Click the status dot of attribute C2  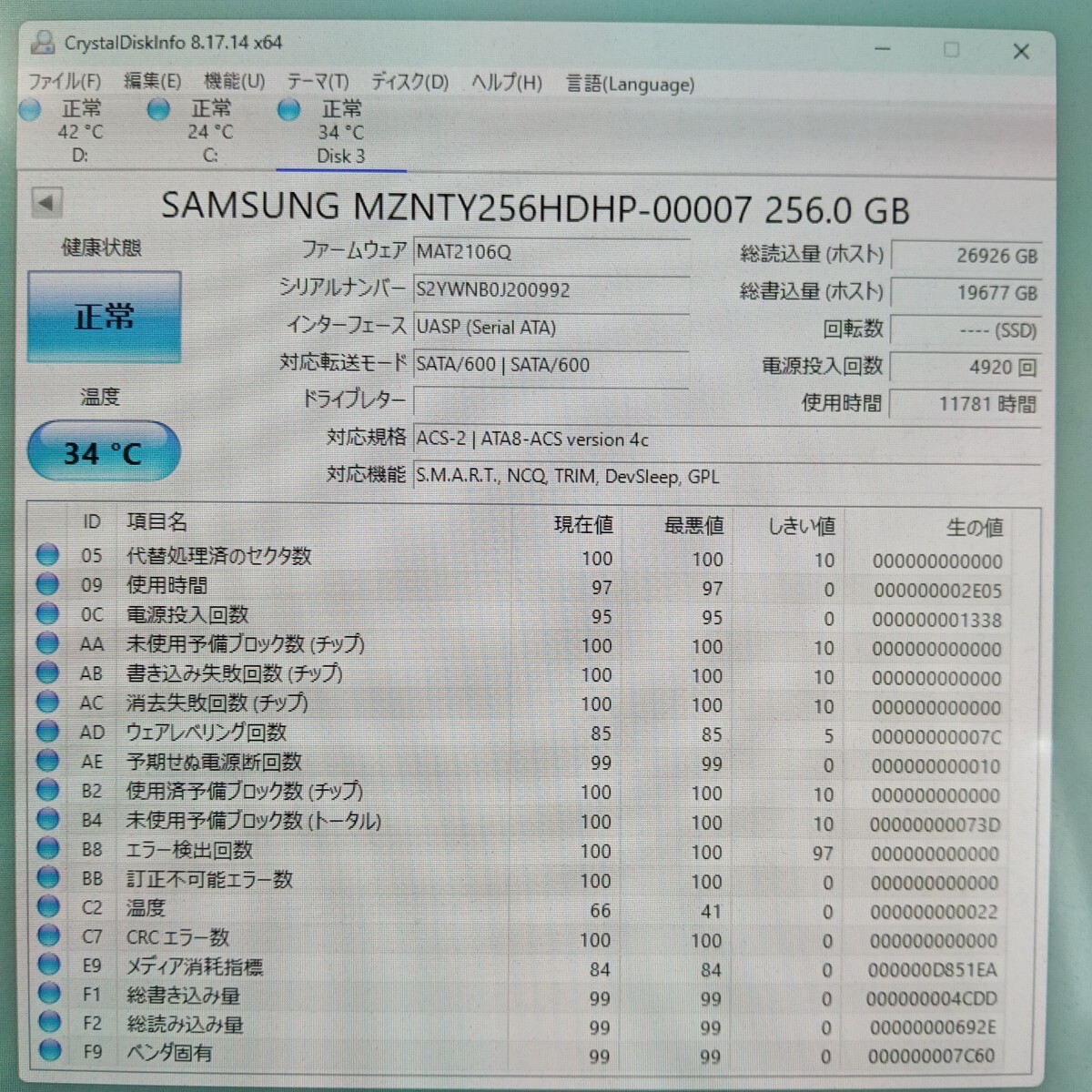48,906
